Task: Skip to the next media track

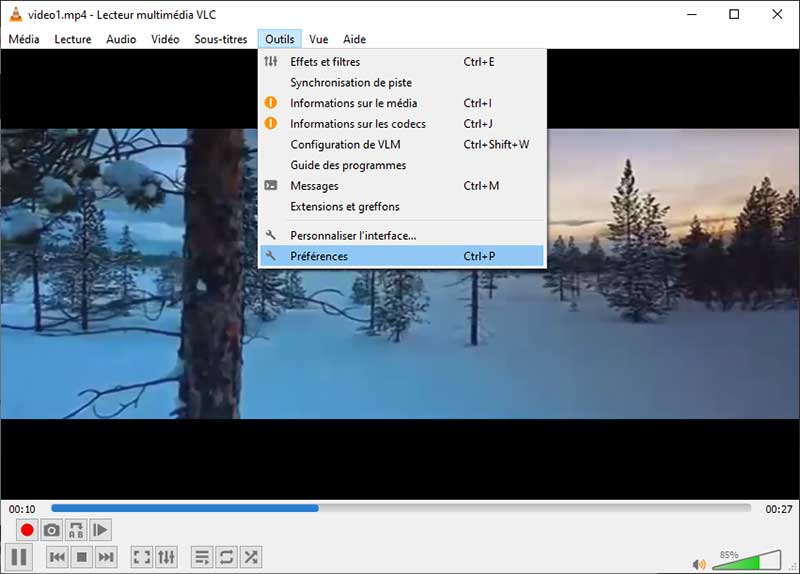Action: tap(106, 556)
